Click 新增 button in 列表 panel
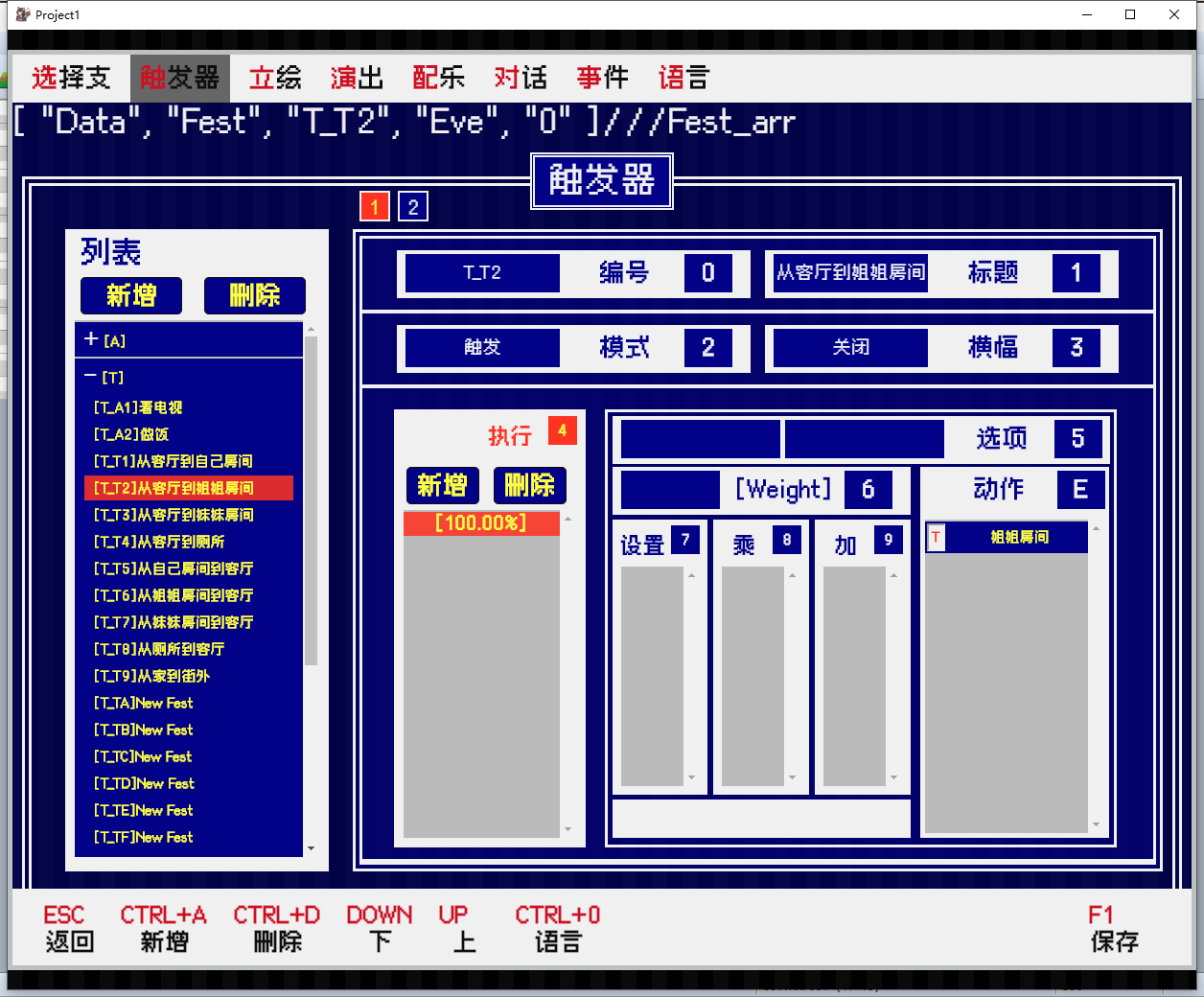 coord(131,295)
